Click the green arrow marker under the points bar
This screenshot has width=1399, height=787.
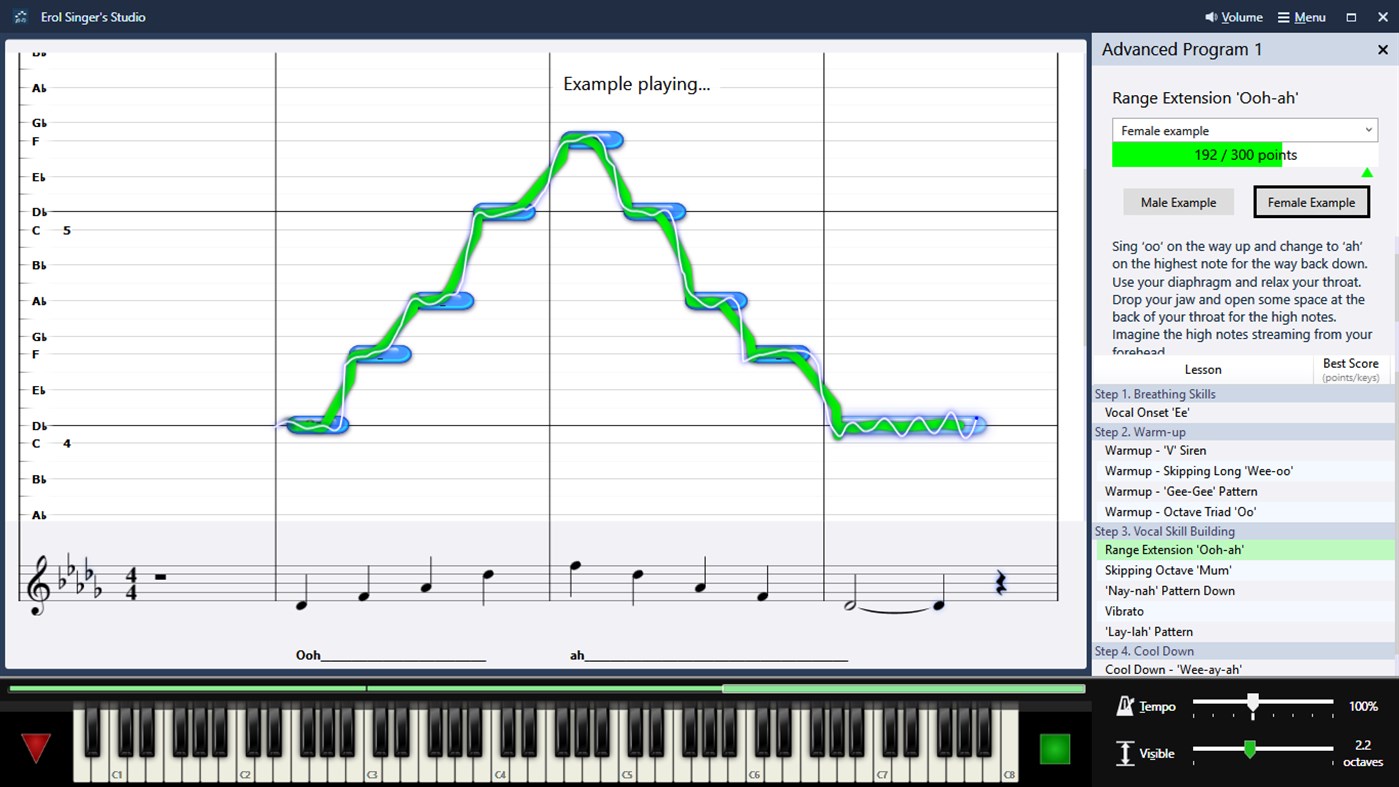pyautogui.click(x=1367, y=172)
